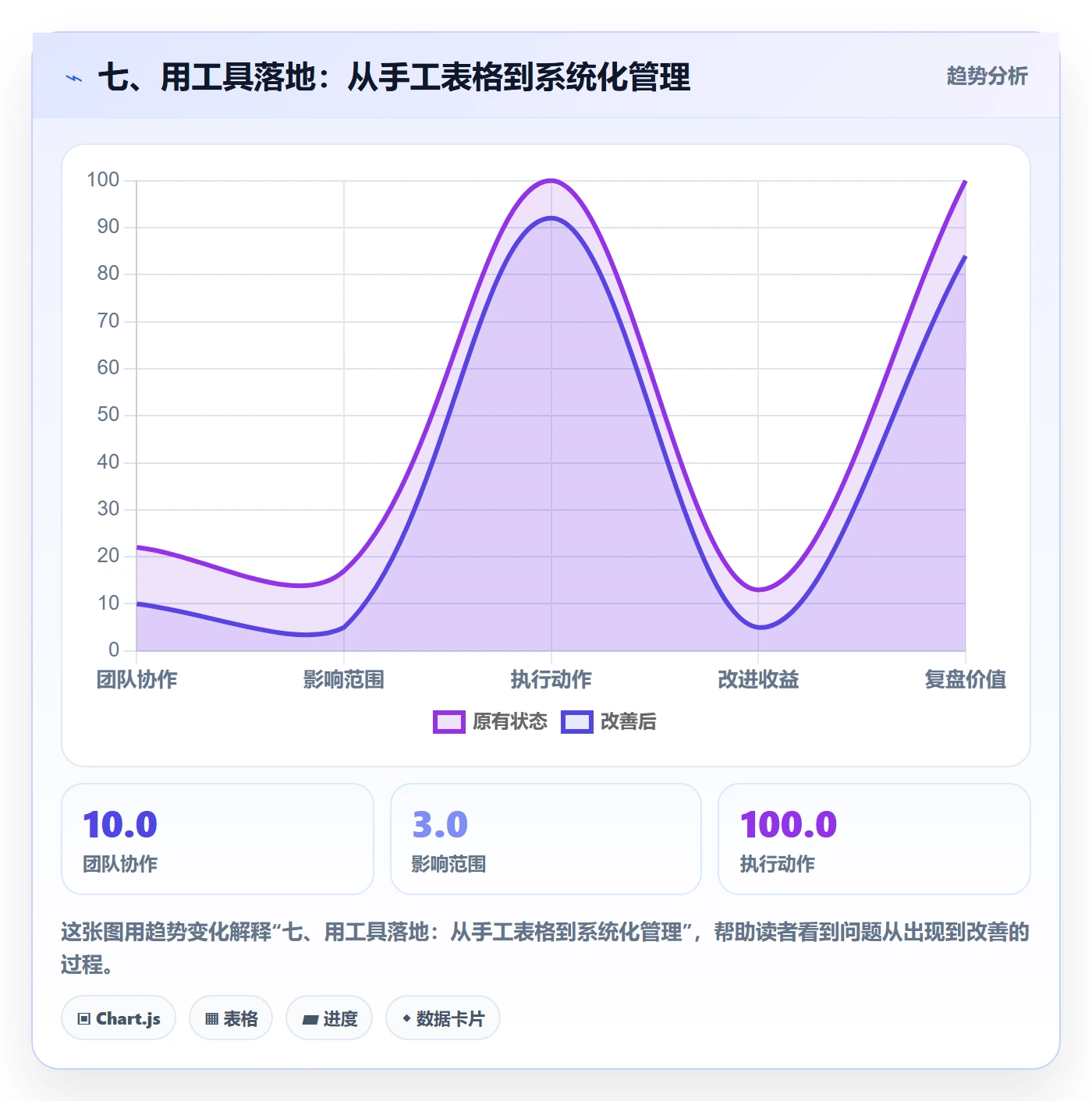Viewport: 1092px width, 1101px height.
Task: Toggle the 原有状态 legend swatch
Action: [x=449, y=722]
